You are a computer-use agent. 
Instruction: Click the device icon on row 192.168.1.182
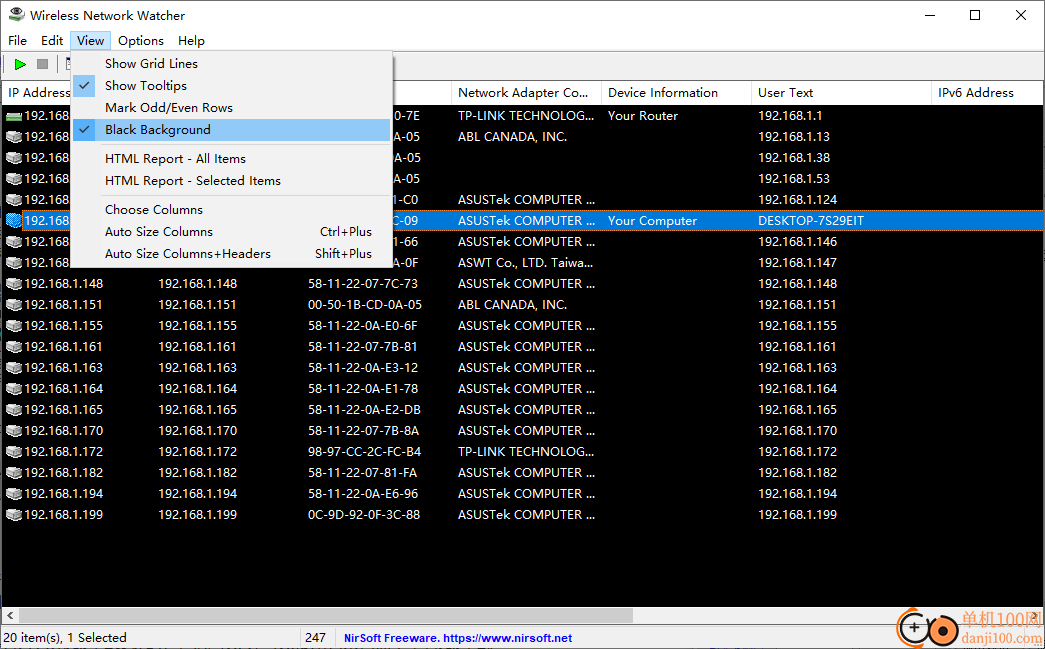coord(14,472)
